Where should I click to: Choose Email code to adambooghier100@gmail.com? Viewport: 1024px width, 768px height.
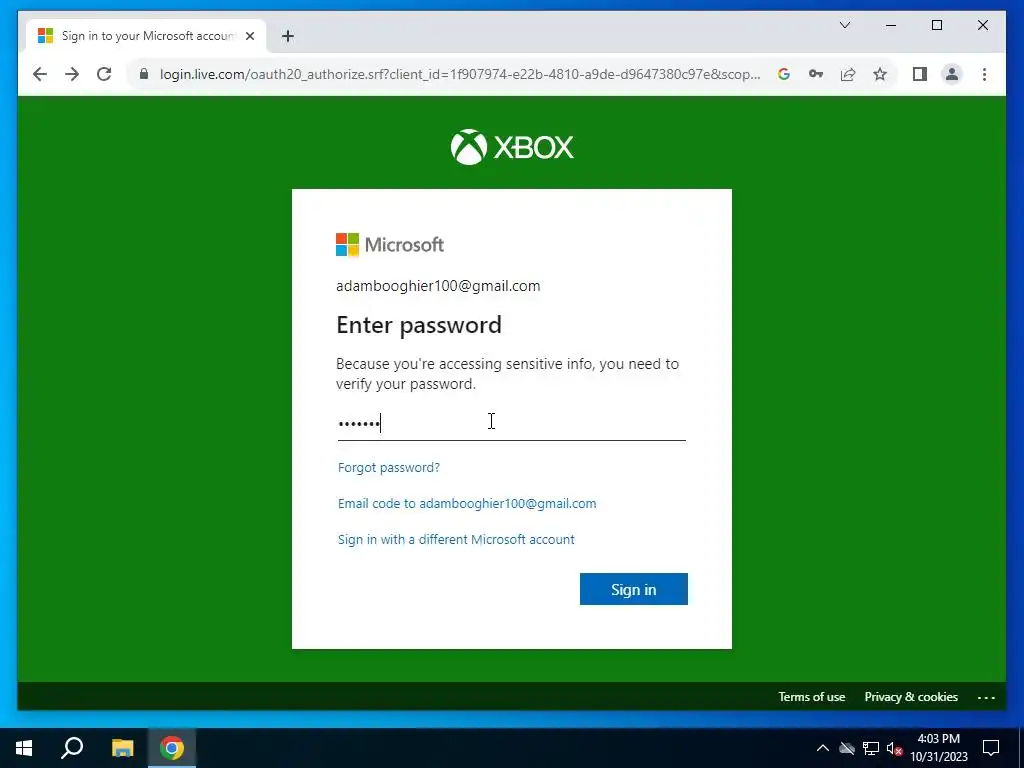[467, 504]
